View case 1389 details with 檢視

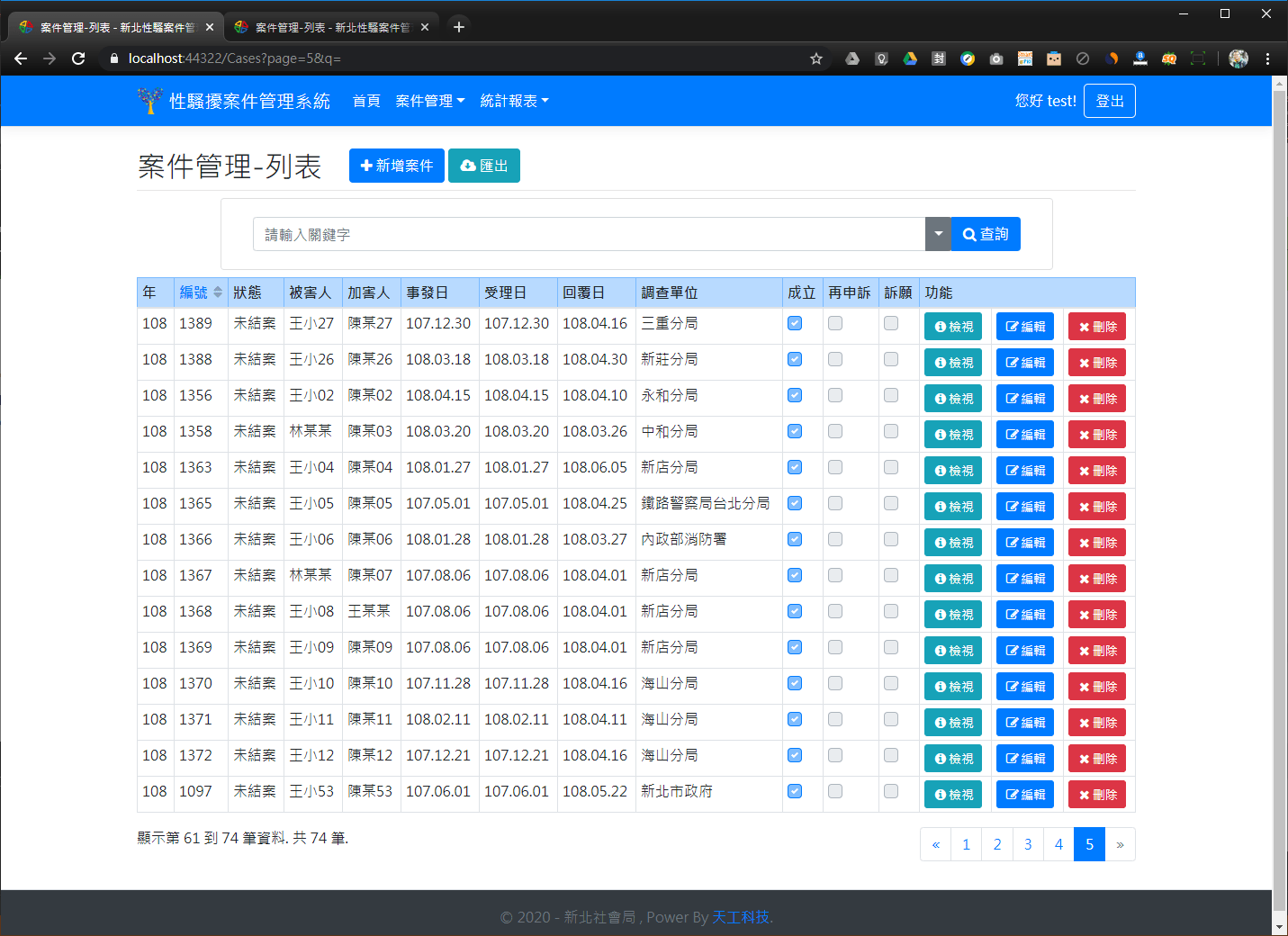point(953,327)
